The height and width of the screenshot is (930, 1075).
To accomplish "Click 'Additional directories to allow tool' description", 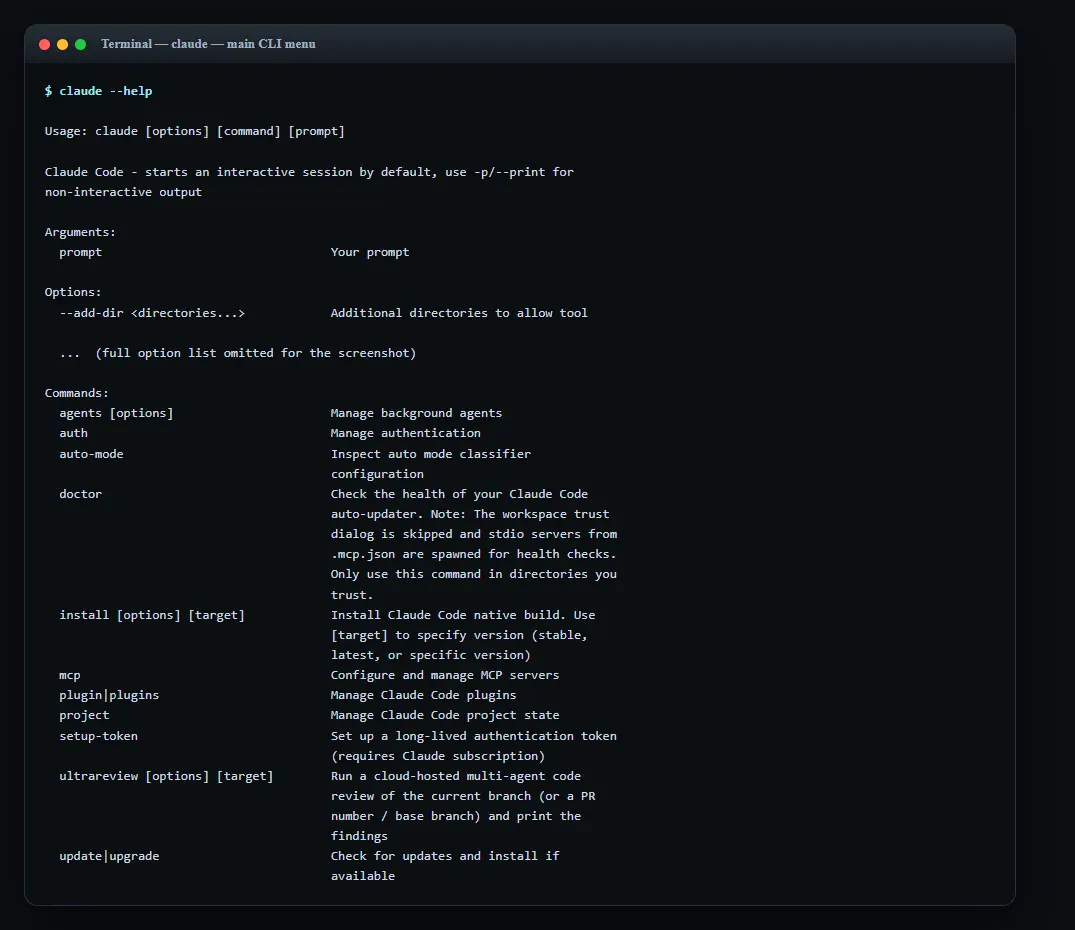I will click(459, 313).
